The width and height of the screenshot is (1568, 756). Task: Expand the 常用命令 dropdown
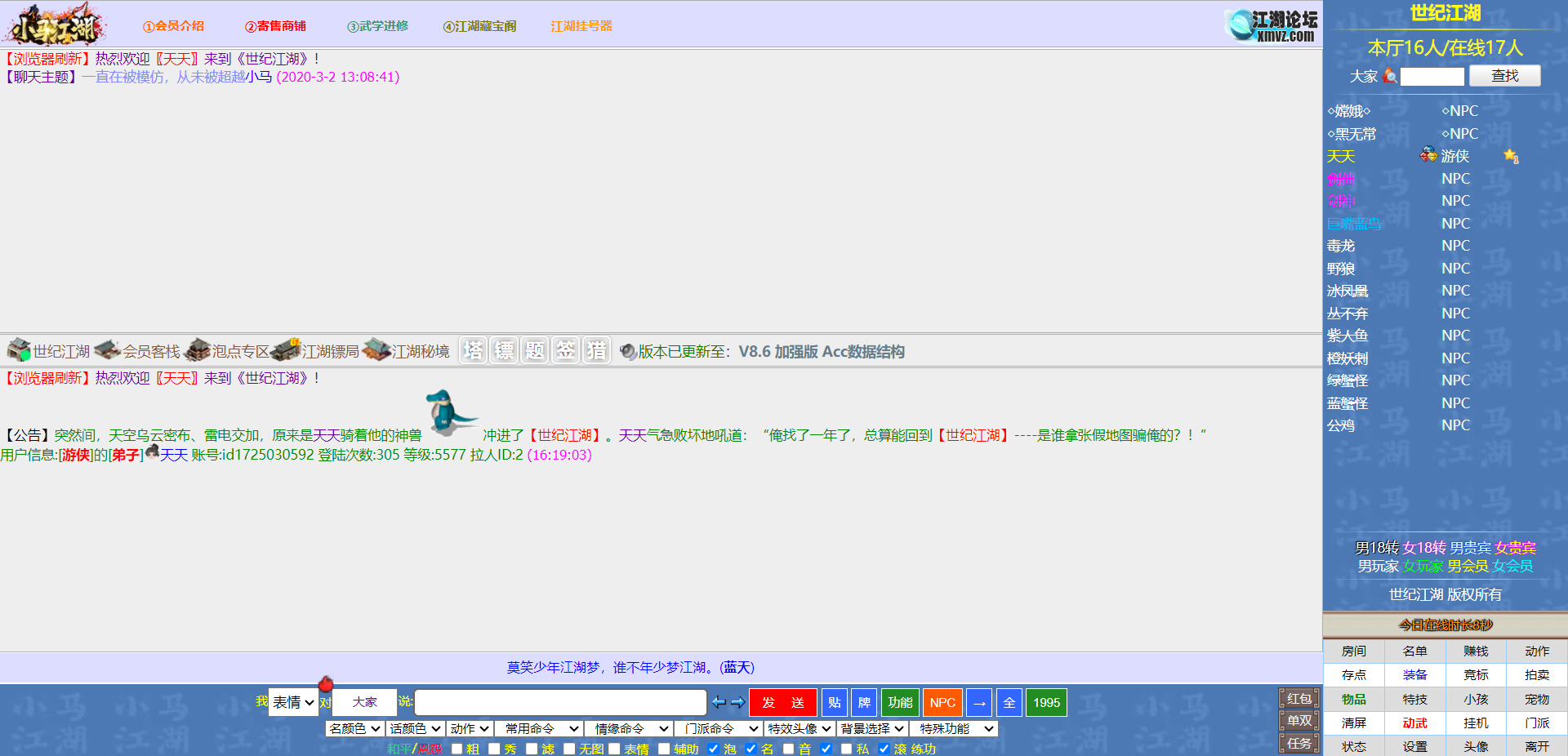(538, 728)
